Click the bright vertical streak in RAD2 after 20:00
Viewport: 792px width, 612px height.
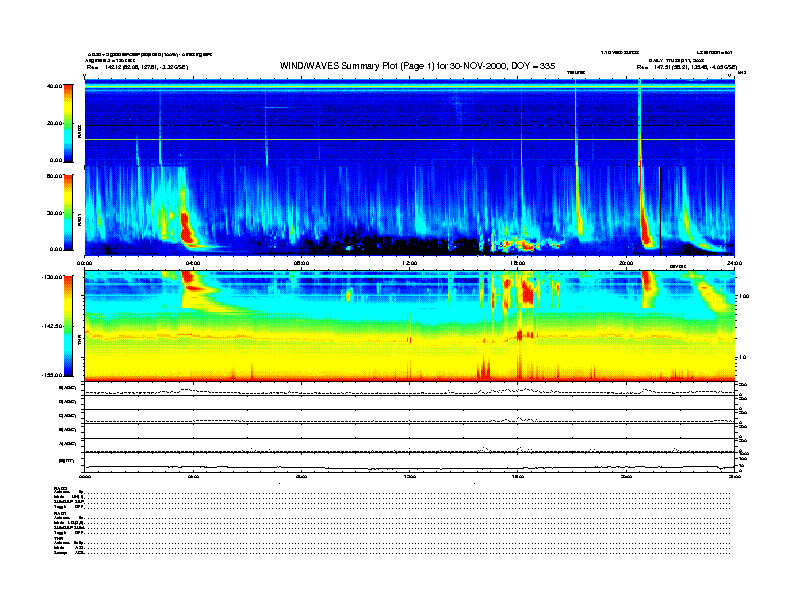point(639,120)
